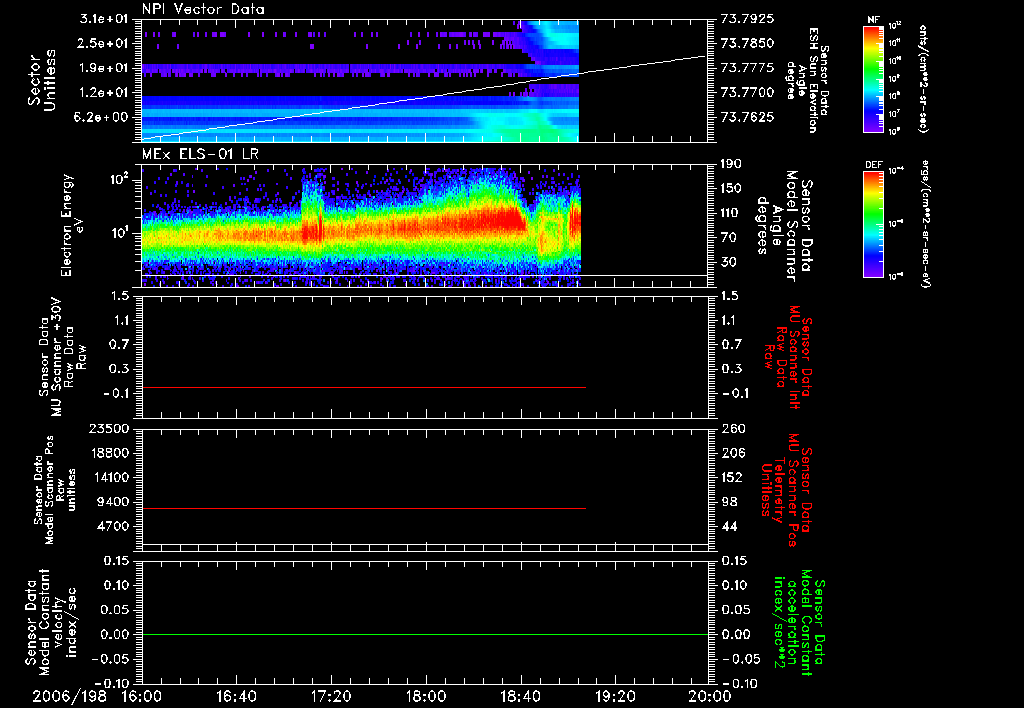Select the 'NPI Vector Data' panel title
Screen dimensions: 1024x708
(203, 9)
